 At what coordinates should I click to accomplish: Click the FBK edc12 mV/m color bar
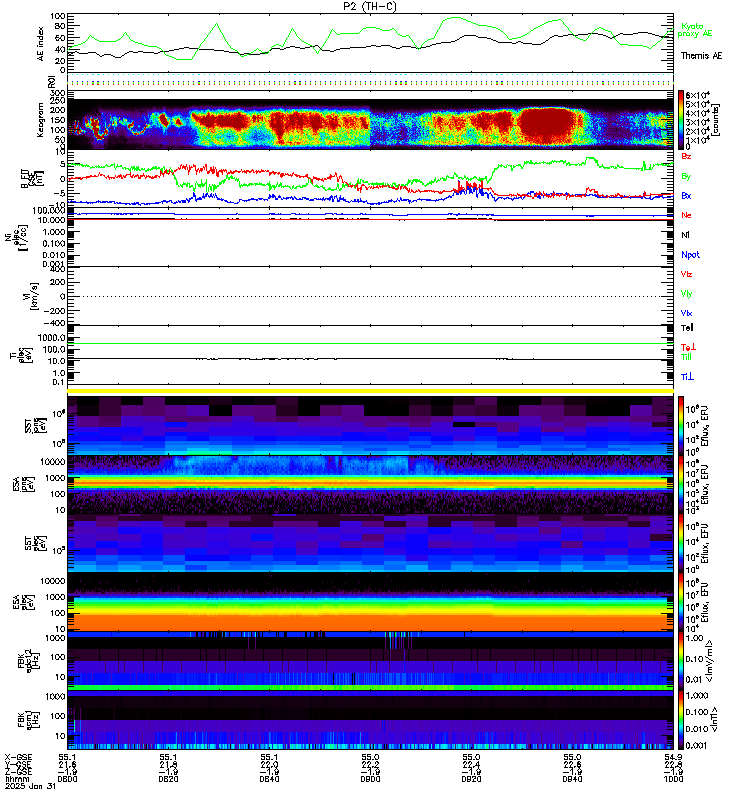pos(681,661)
